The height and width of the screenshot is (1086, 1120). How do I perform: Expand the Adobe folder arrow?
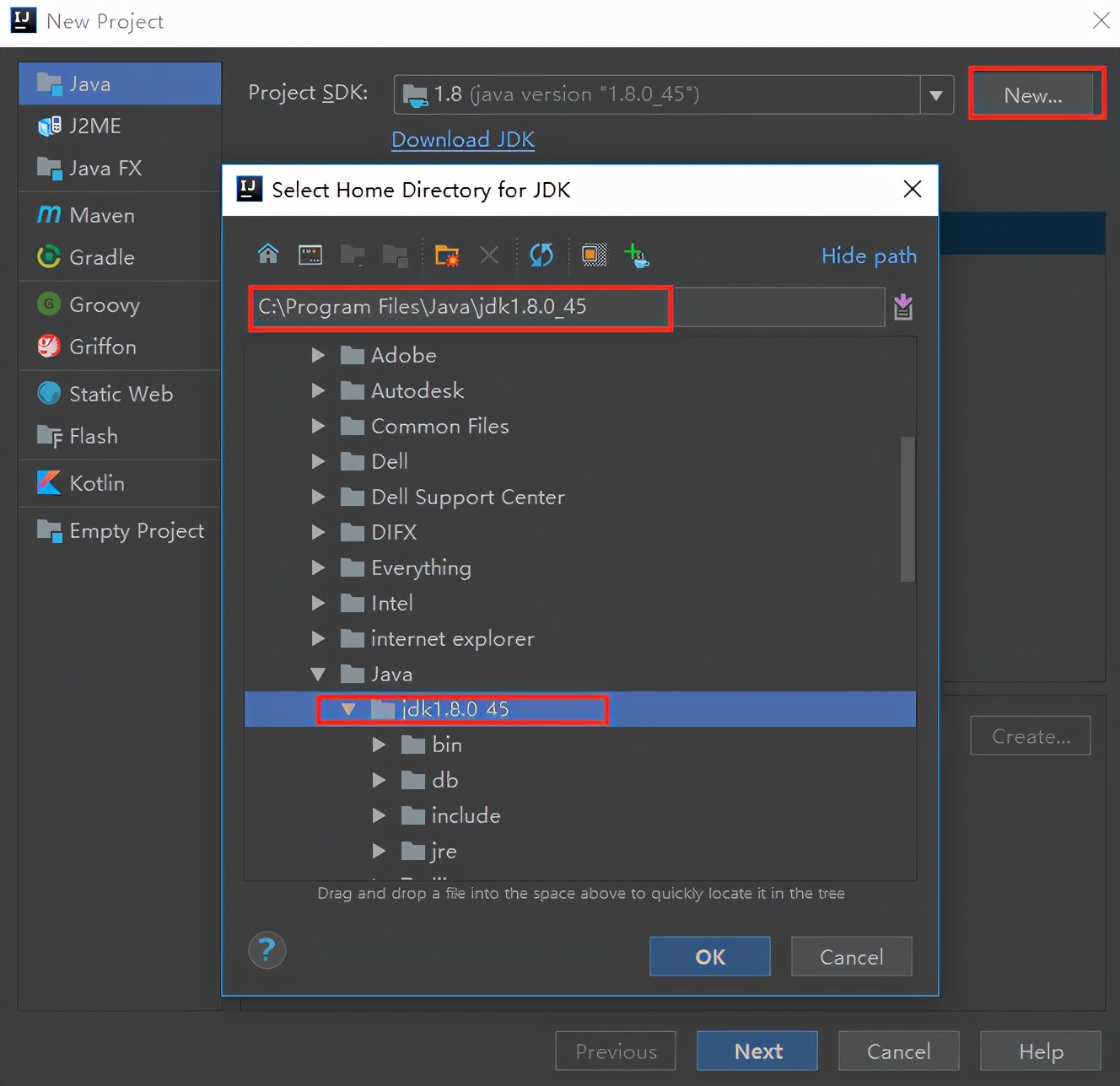click(x=318, y=355)
